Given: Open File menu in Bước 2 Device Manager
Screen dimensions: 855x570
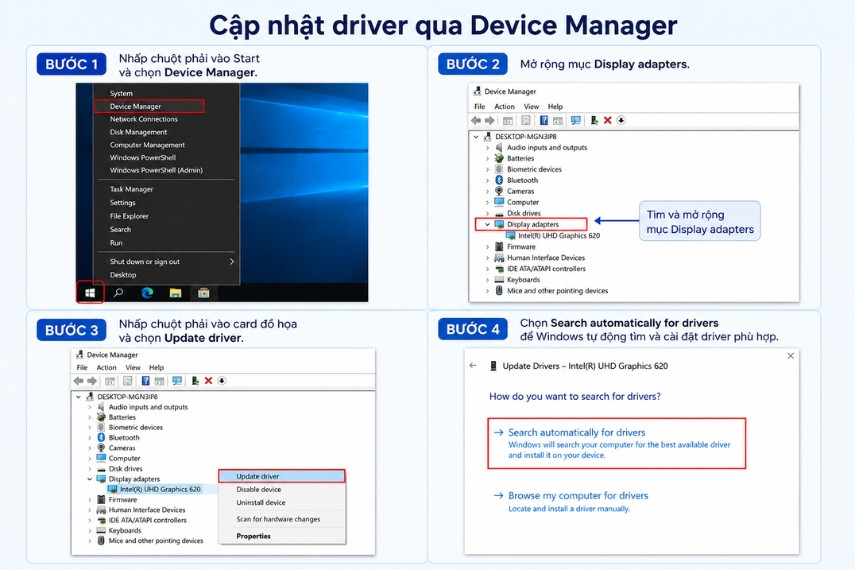Looking at the screenshot, I should coord(480,106).
